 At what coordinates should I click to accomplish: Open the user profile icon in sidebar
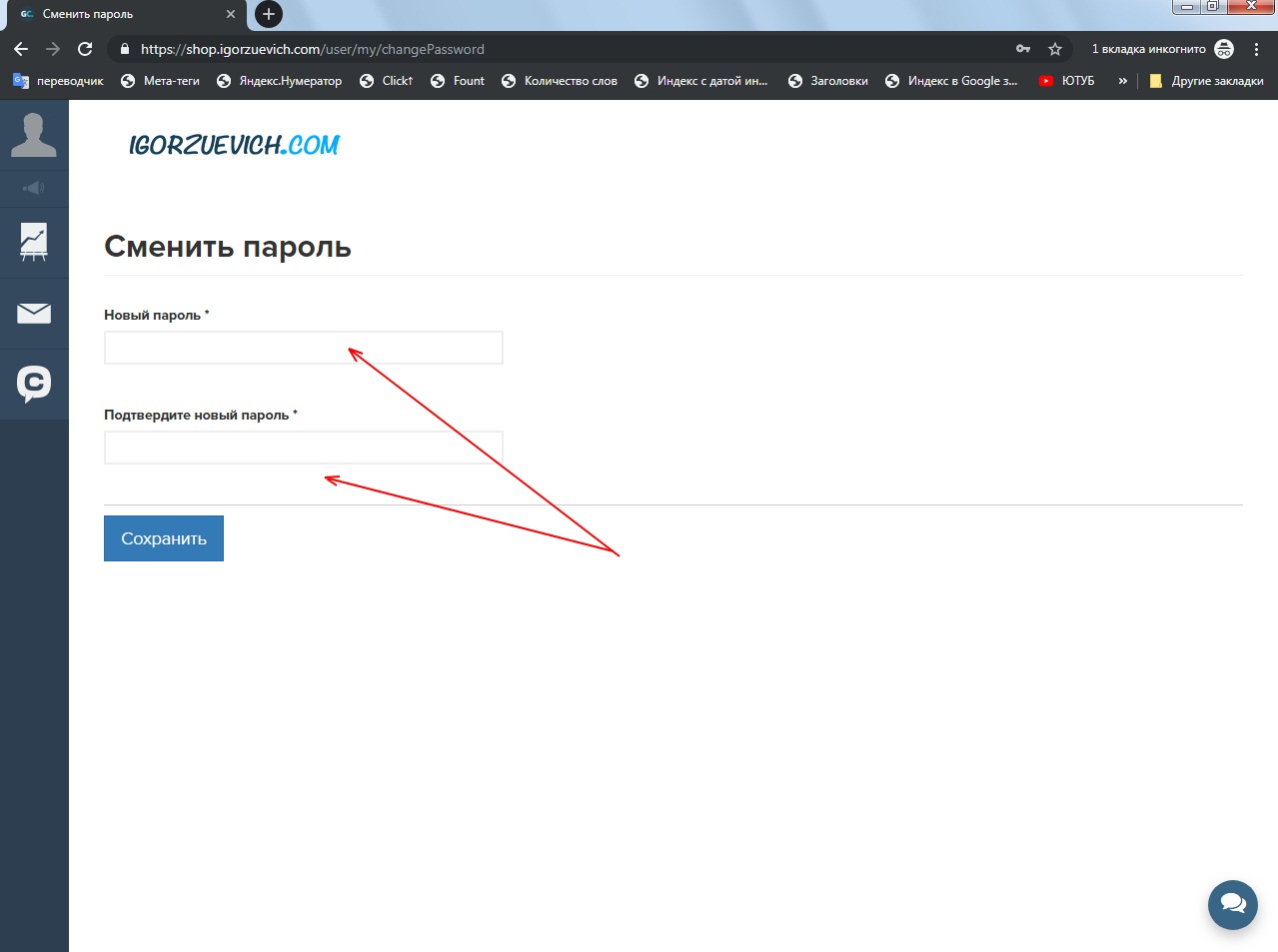pyautogui.click(x=34, y=135)
